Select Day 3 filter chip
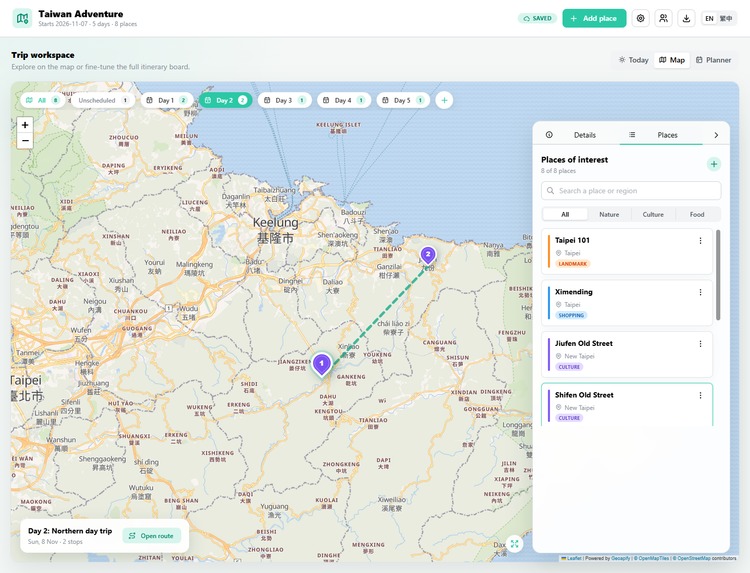This screenshot has width=750, height=573. pyautogui.click(x=285, y=100)
